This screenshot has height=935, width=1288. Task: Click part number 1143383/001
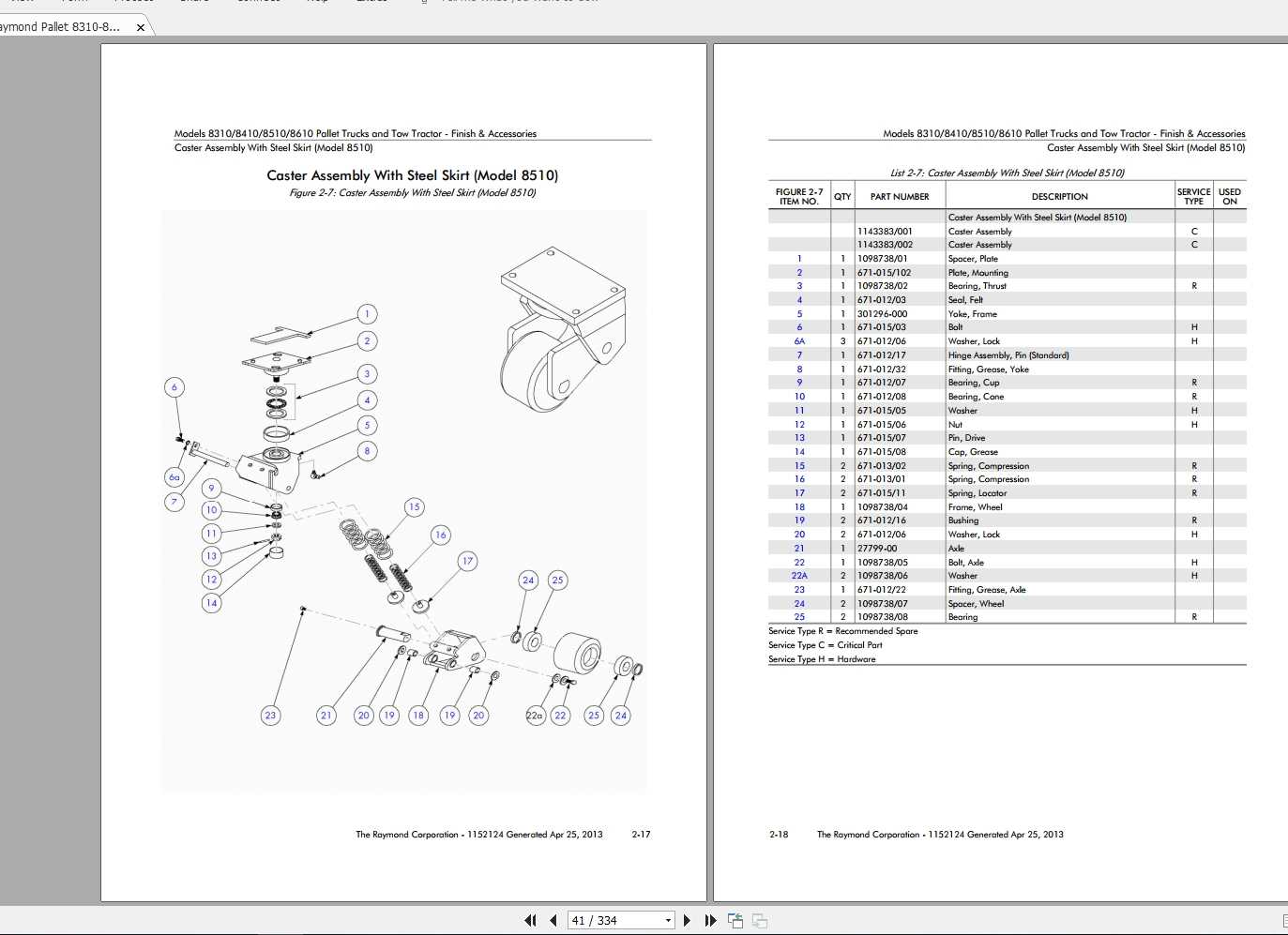[885, 232]
